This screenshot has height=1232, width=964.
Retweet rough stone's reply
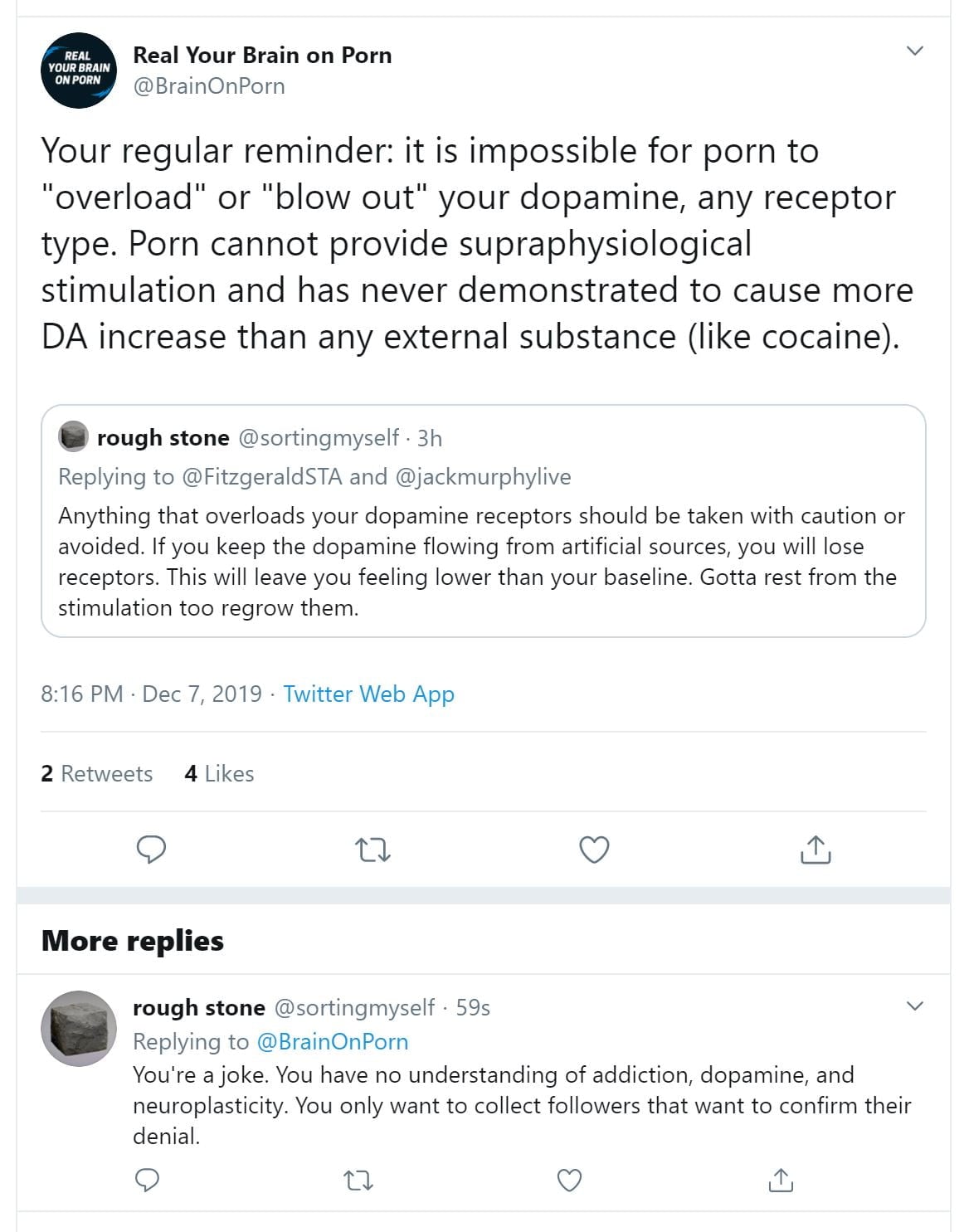(358, 1180)
